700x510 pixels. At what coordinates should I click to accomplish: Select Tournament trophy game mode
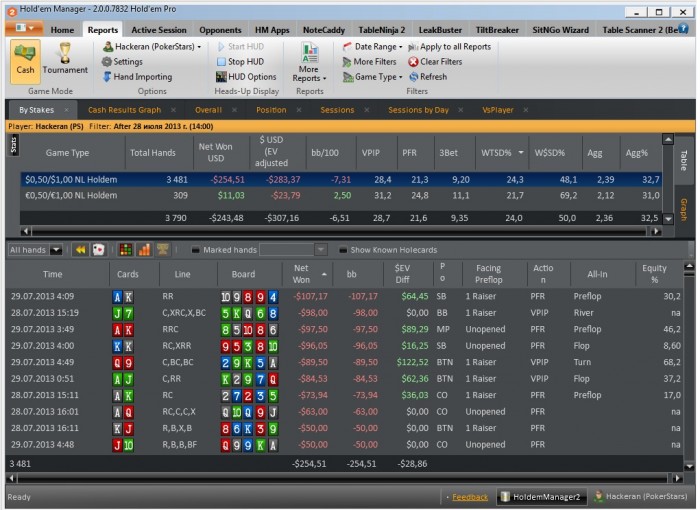65,60
